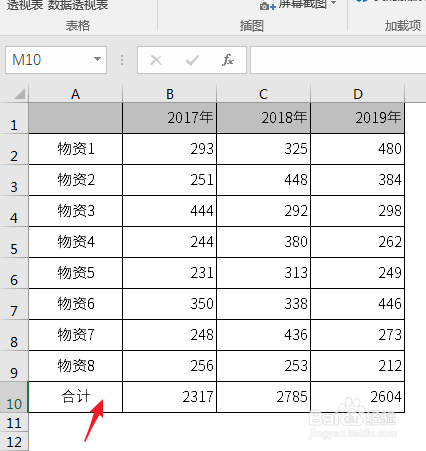Click cell with value 350
The width and height of the screenshot is (426, 451).
[x=170, y=304]
